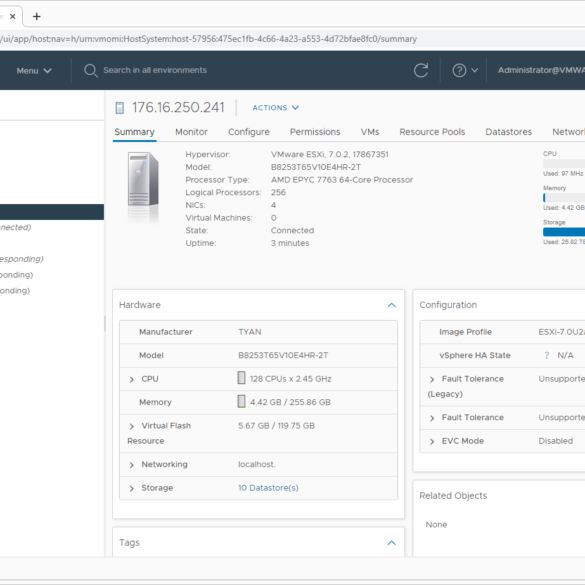Click the Storage usage bar

[564, 232]
